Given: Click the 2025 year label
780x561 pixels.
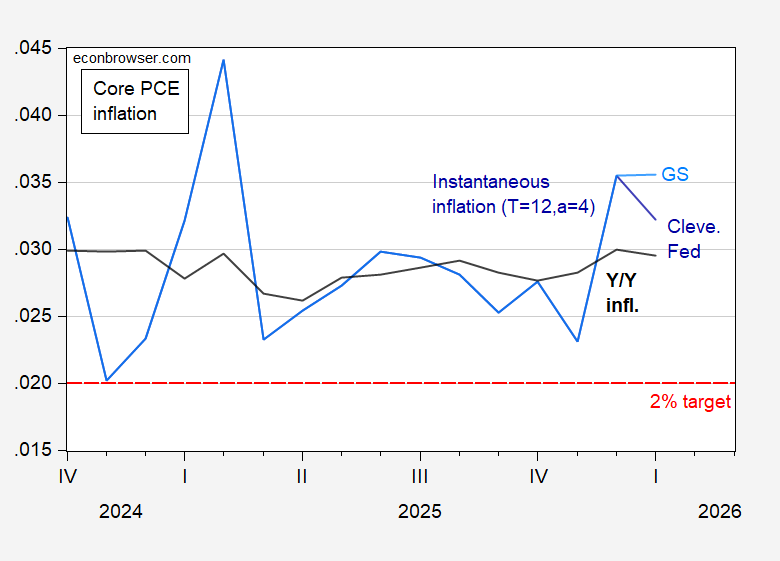Looking at the screenshot, I should pyautogui.click(x=419, y=511).
